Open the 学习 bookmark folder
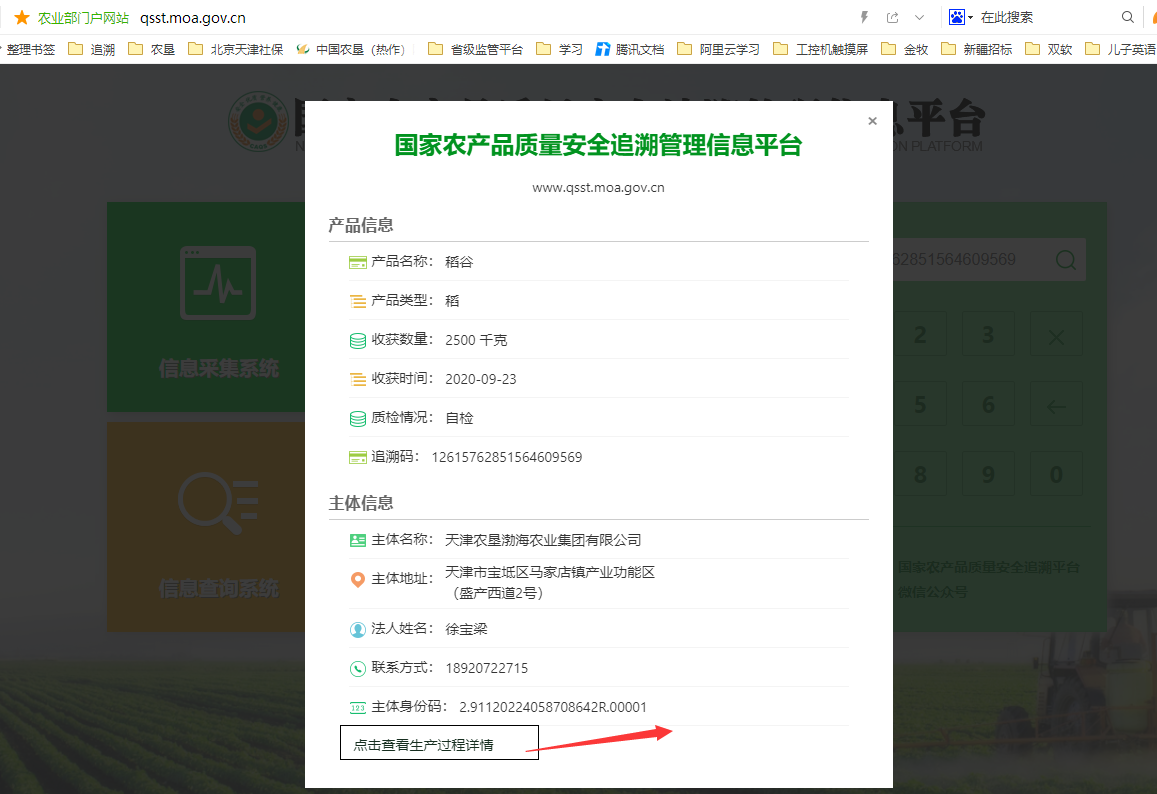 click(x=559, y=49)
